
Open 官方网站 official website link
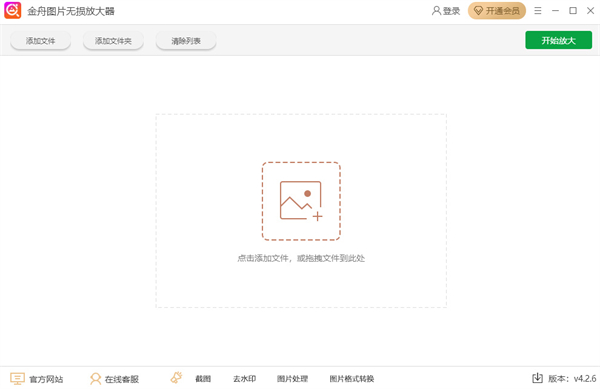[x=36, y=379]
